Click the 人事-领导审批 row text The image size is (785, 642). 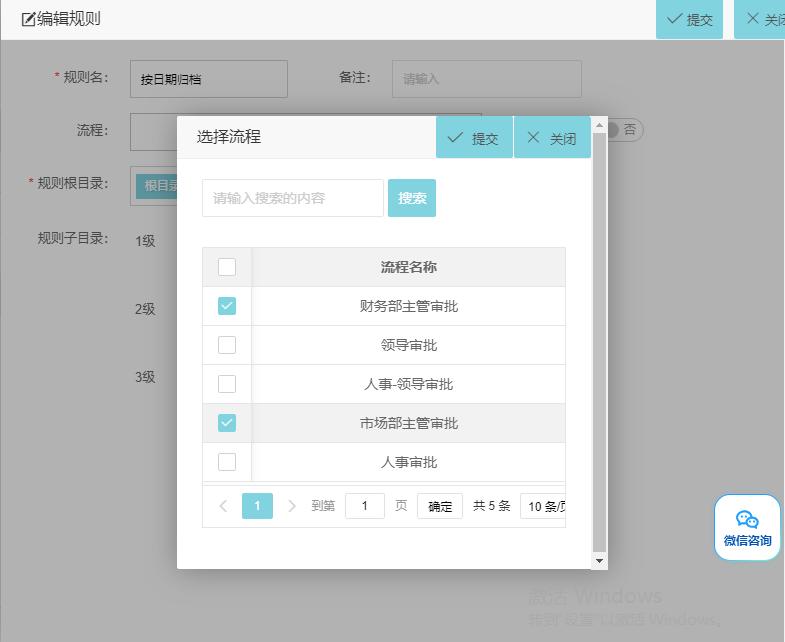point(409,384)
